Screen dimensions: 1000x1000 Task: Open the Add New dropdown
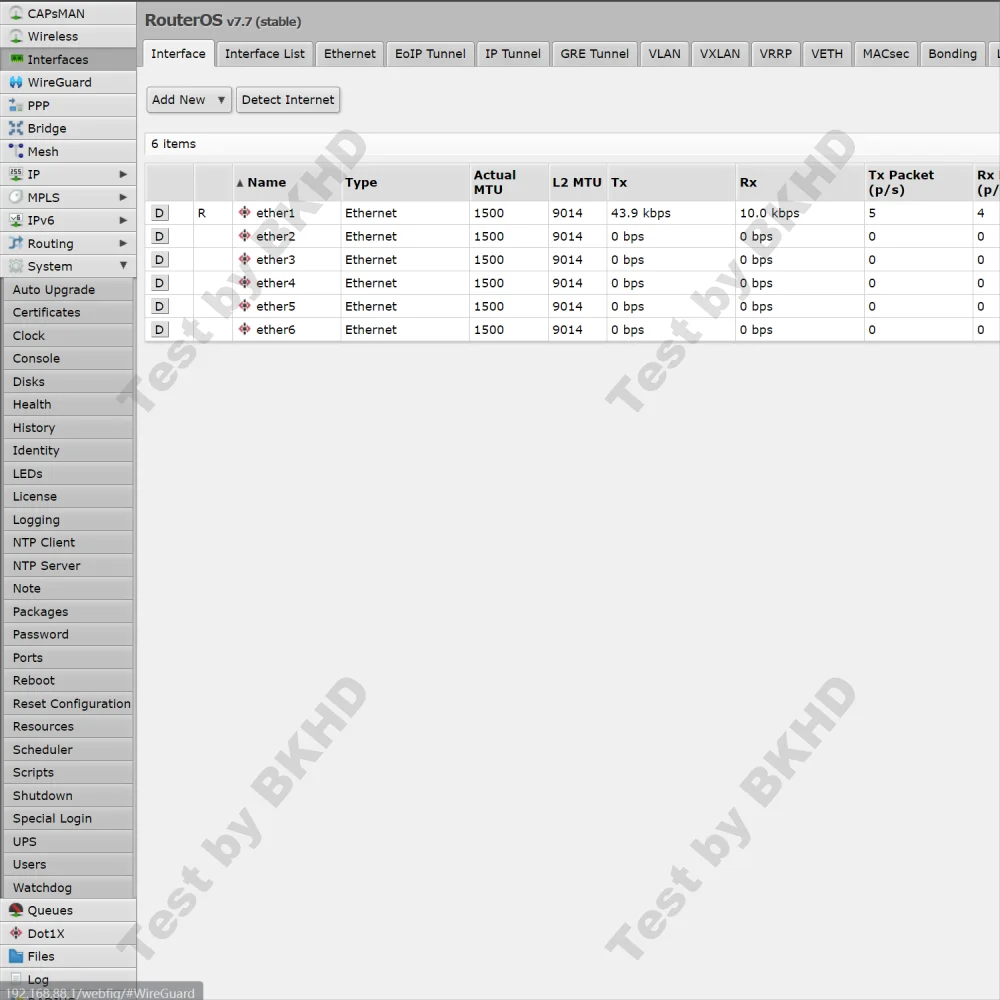click(189, 99)
